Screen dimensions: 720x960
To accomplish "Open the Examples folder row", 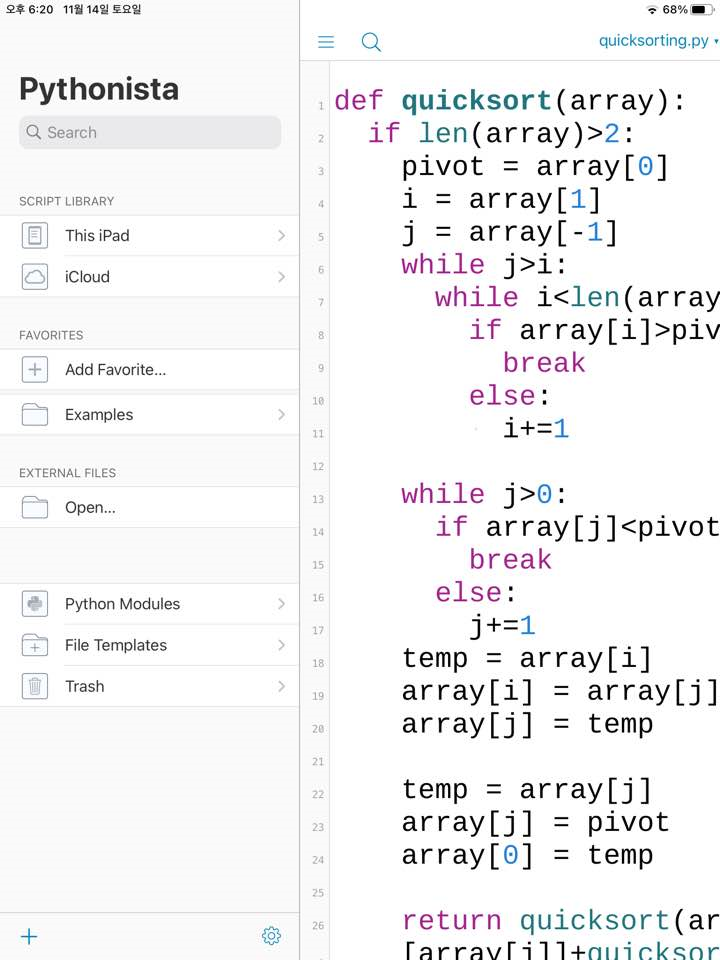I will (150, 414).
